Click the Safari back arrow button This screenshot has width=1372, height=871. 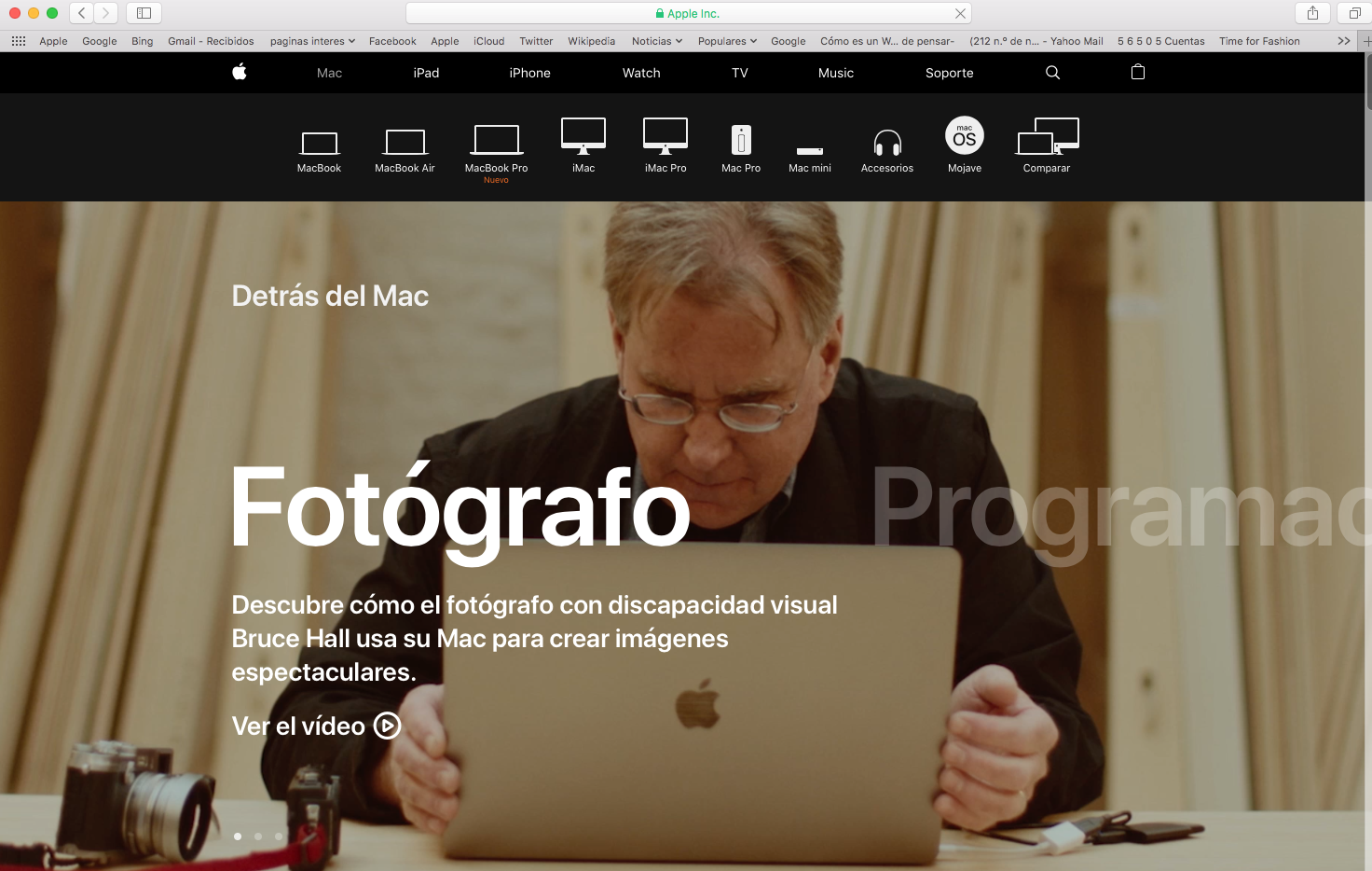(82, 13)
